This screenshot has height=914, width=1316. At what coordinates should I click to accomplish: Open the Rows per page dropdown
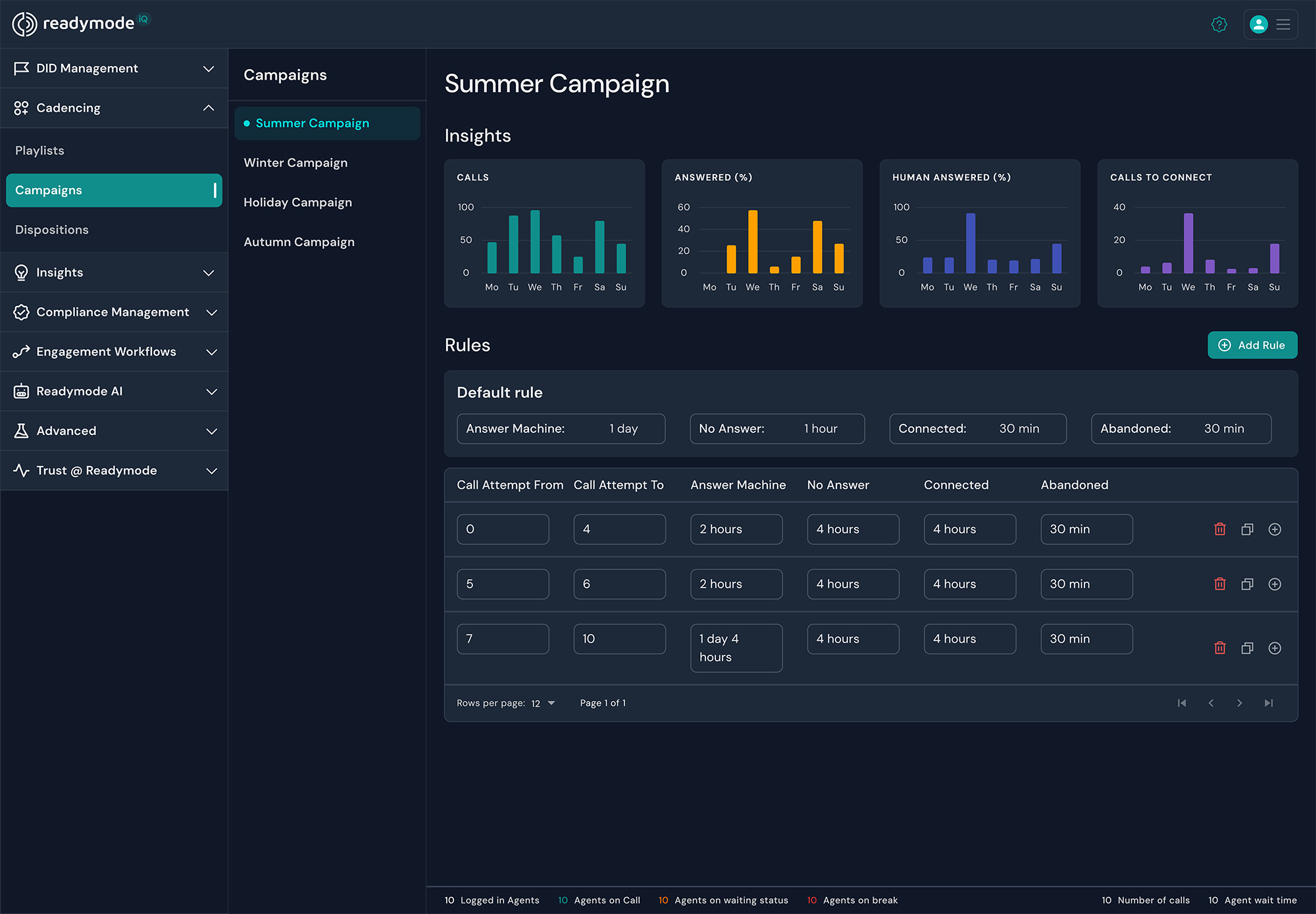(x=542, y=703)
